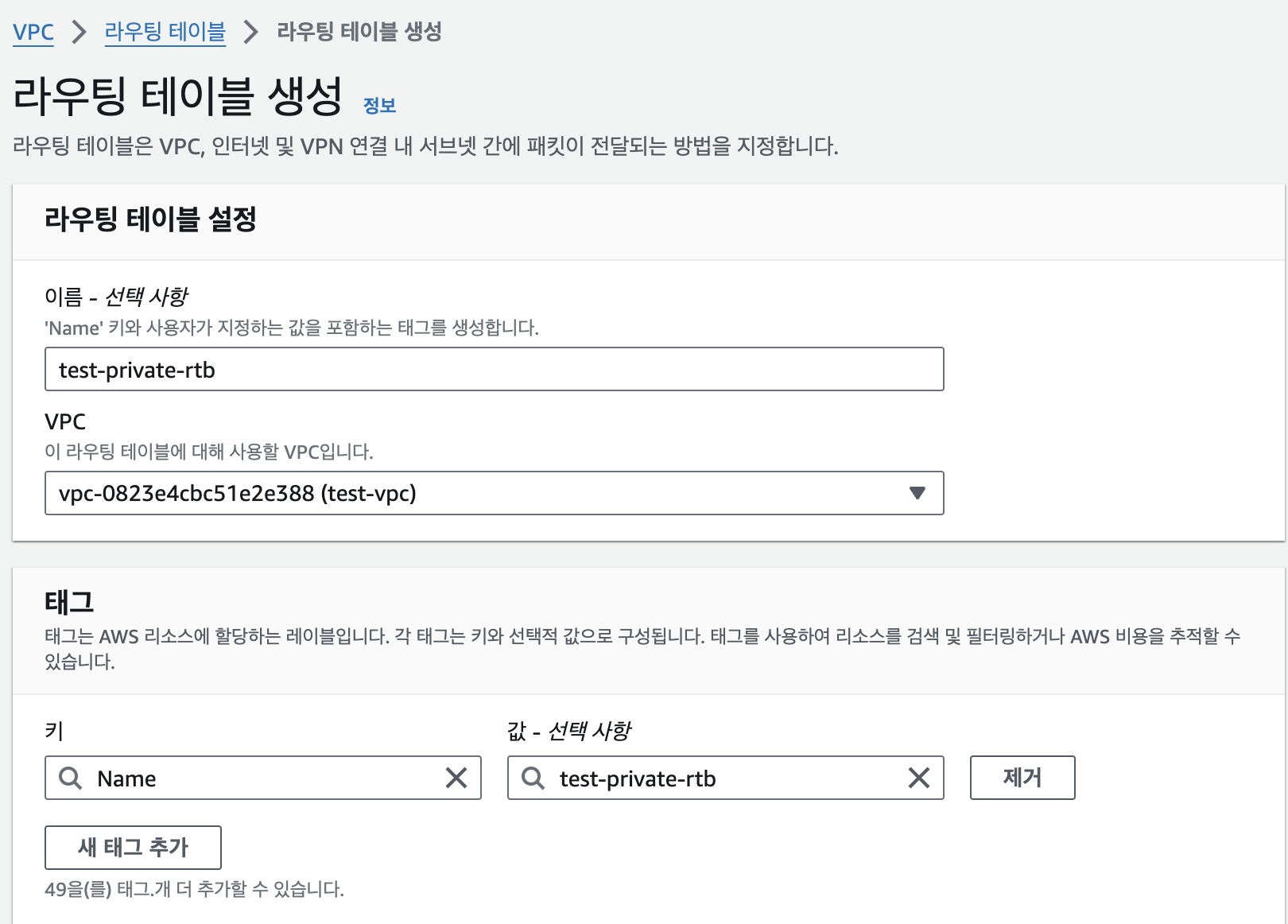The height and width of the screenshot is (924, 1288).
Task: Open the 정보 info link
Action: (x=379, y=105)
